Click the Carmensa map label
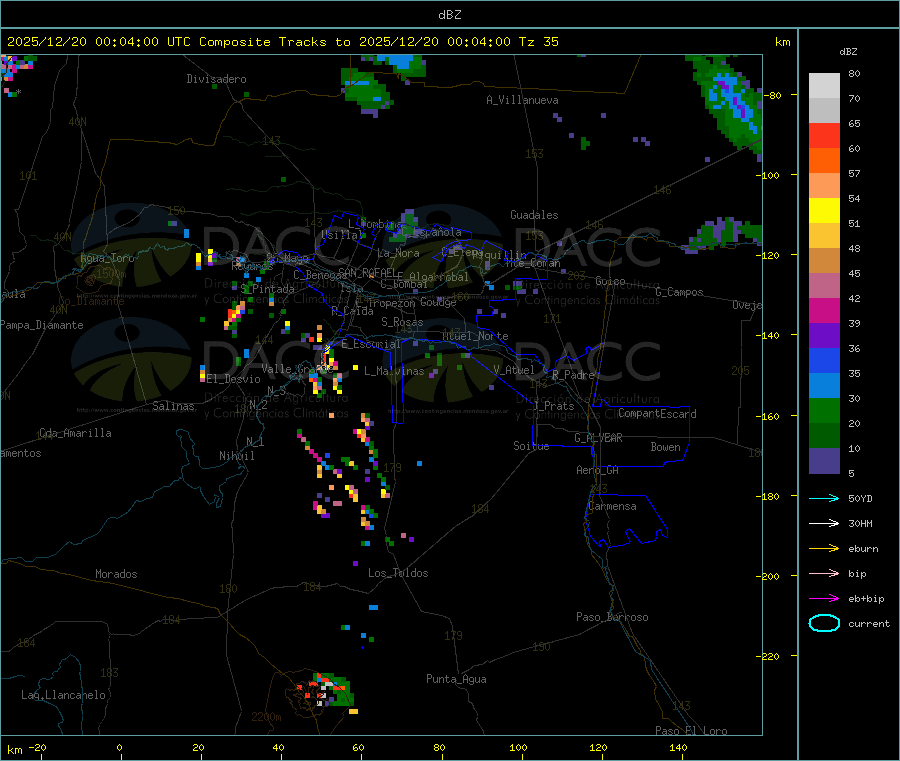This screenshot has width=900, height=761. click(612, 506)
